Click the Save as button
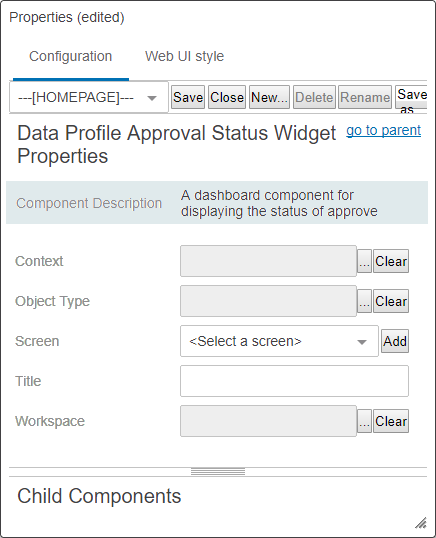 (x=412, y=97)
